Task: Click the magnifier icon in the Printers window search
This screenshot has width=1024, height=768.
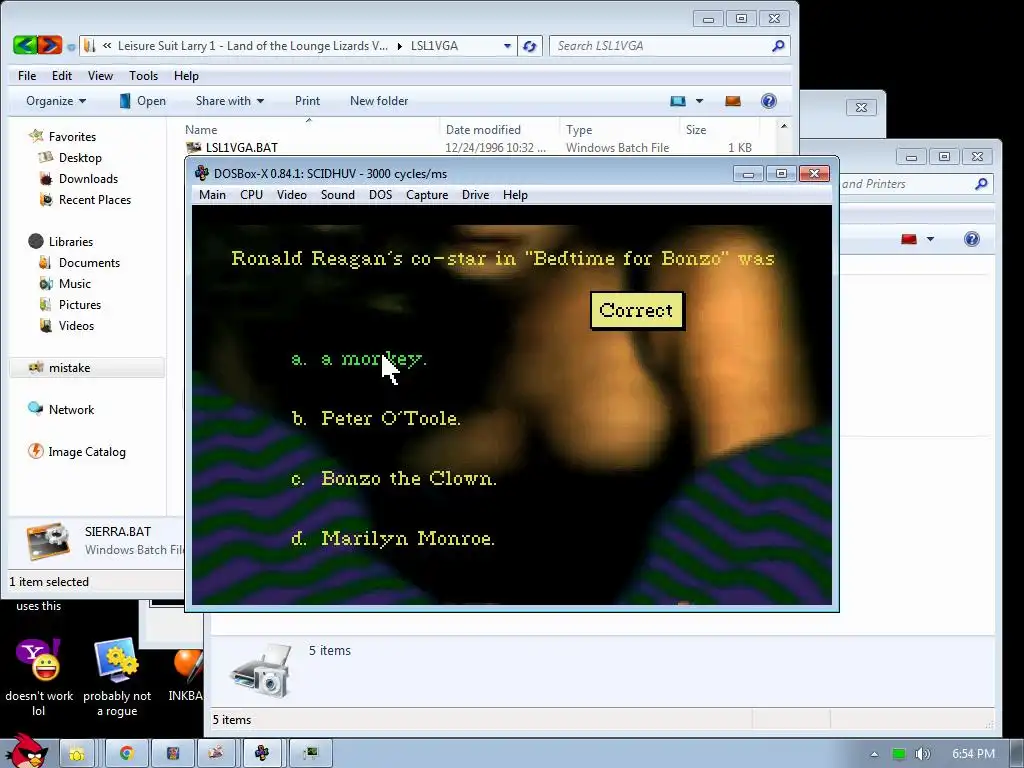Action: (x=981, y=184)
